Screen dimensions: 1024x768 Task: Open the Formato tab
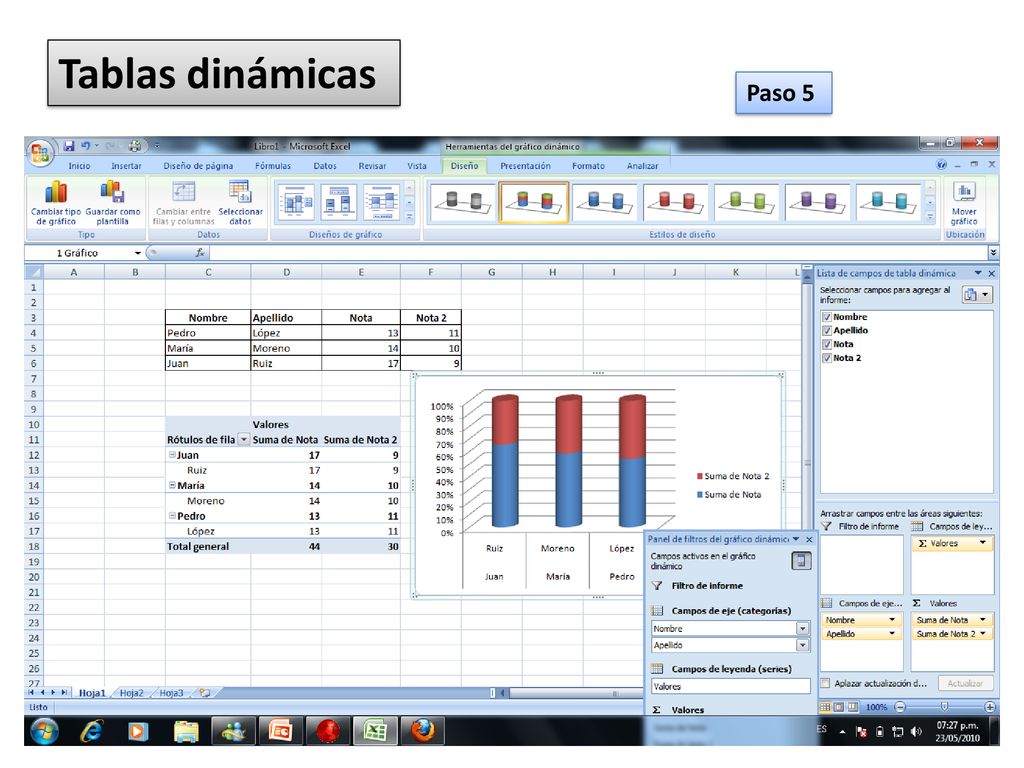[x=588, y=166]
